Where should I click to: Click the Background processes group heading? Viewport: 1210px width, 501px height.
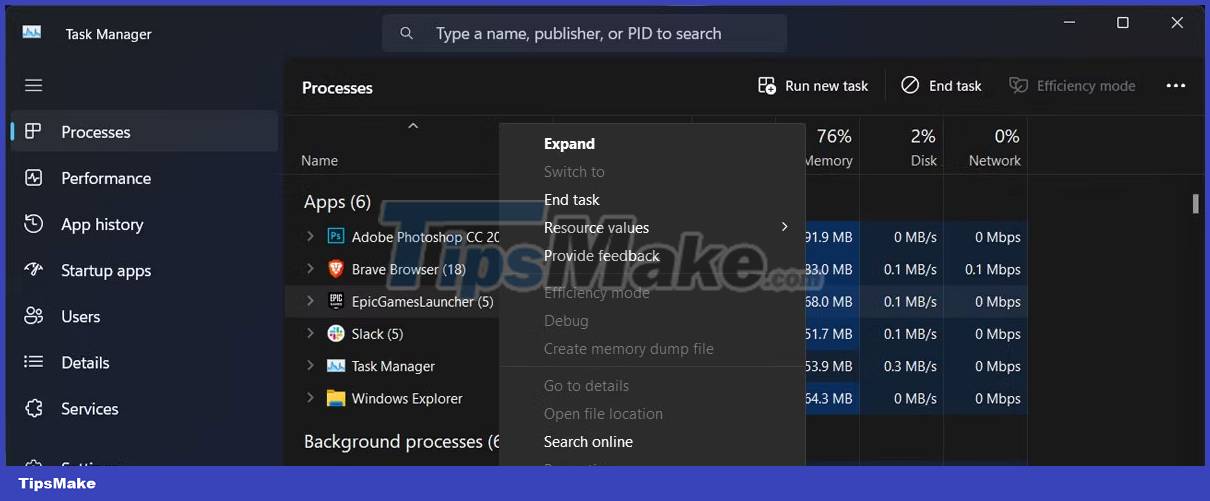coord(401,442)
